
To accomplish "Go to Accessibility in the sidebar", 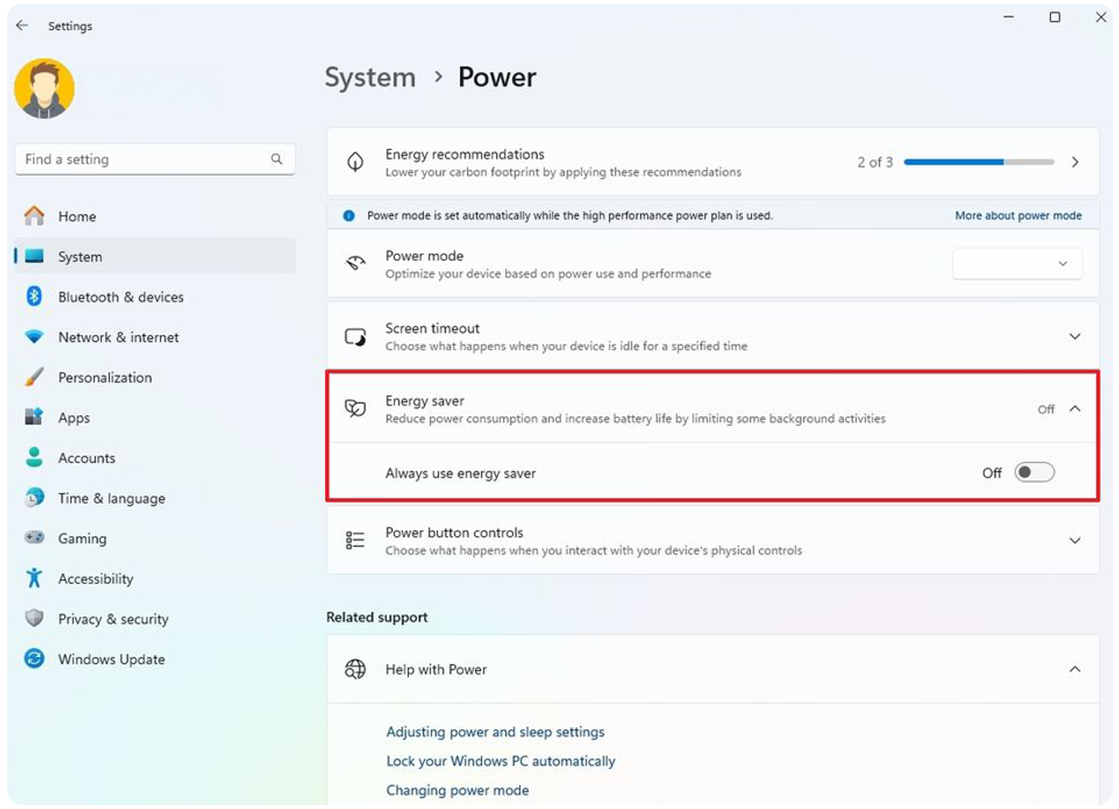I will click(95, 579).
